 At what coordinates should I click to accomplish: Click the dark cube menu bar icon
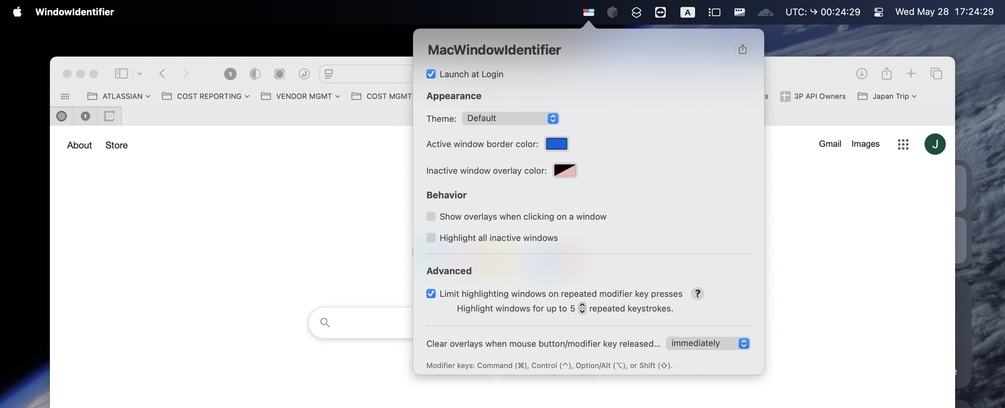(612, 12)
